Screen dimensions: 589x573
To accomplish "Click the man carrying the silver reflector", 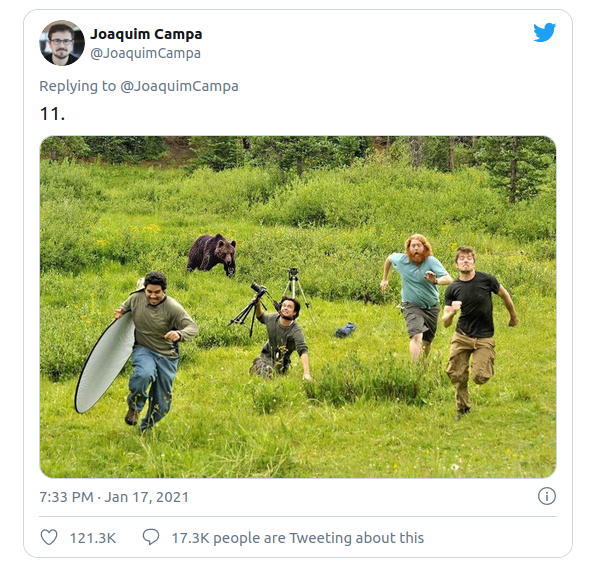I will 153,349.
